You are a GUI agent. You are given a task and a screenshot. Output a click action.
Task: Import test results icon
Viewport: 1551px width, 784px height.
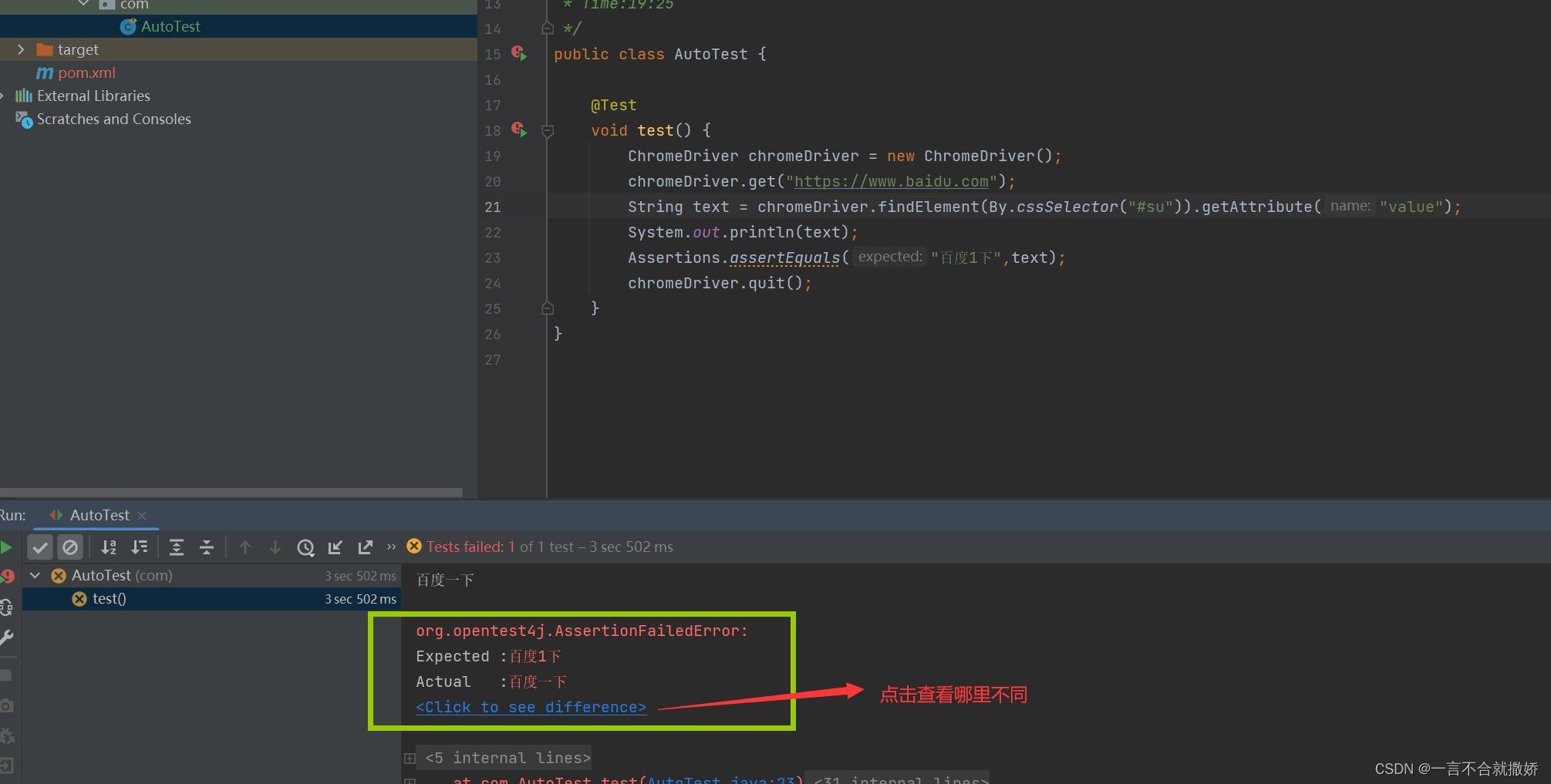click(335, 547)
